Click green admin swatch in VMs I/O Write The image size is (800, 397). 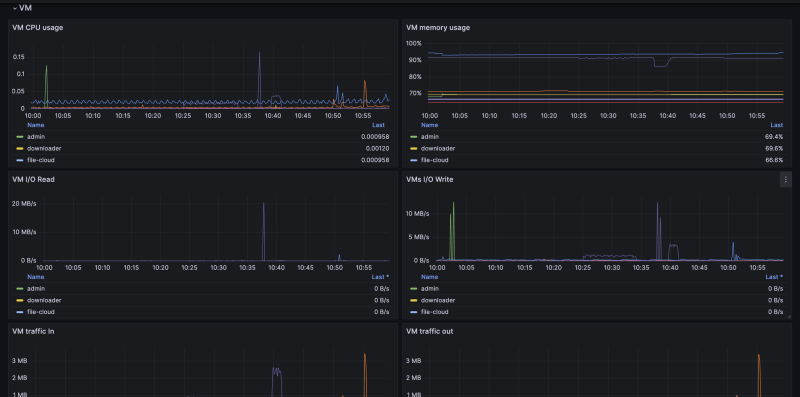414,289
